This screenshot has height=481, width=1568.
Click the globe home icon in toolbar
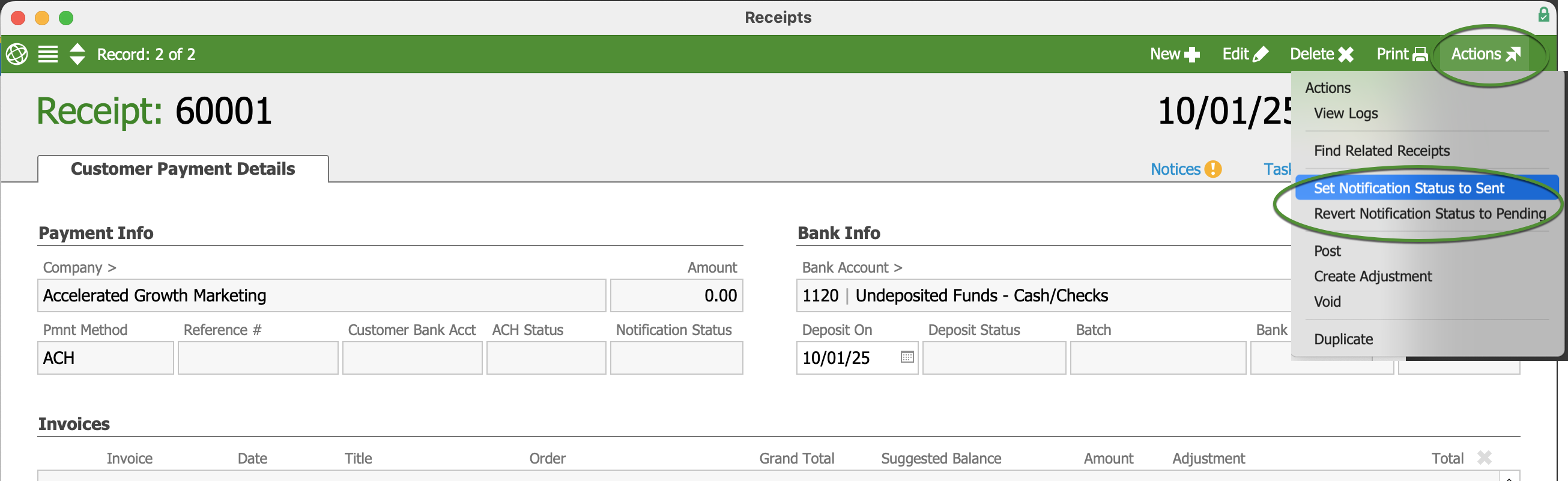point(17,54)
